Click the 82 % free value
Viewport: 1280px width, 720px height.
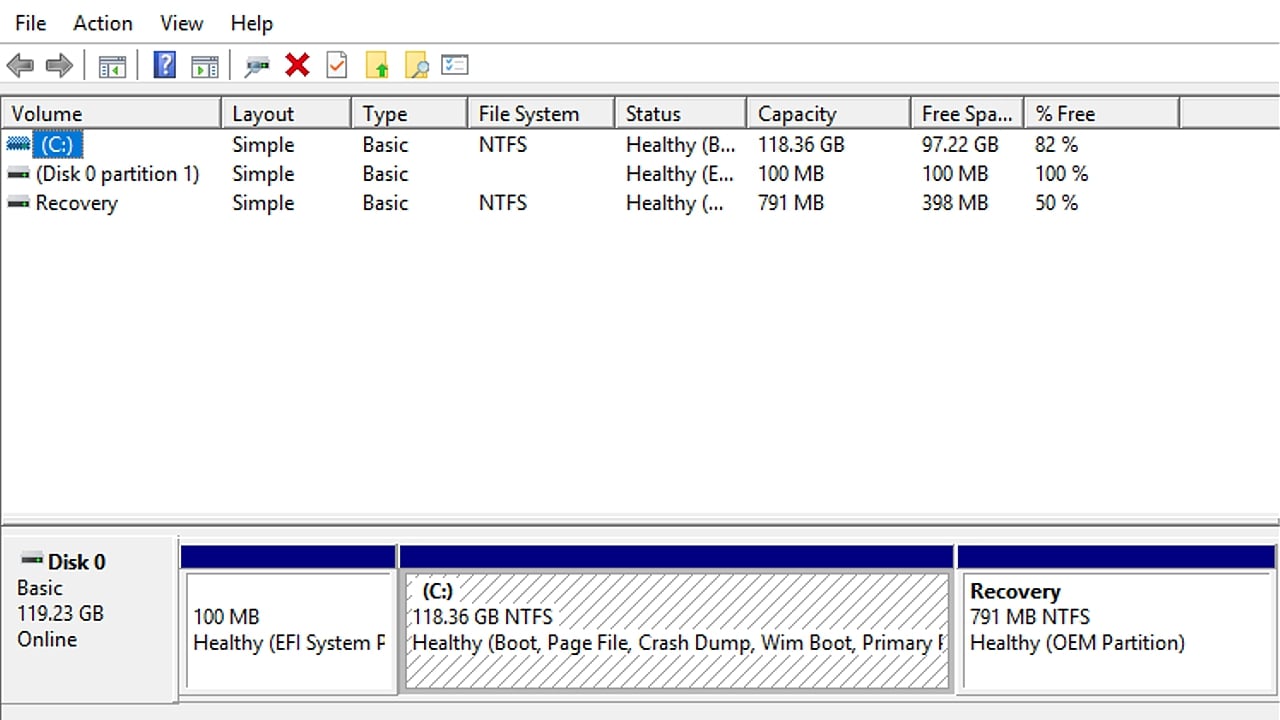(1056, 145)
